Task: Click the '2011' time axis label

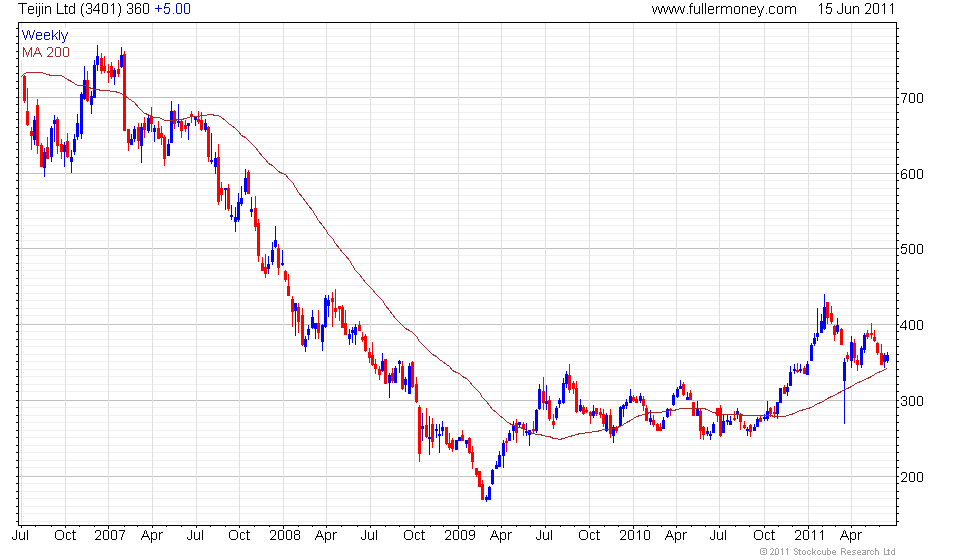Action: 809,536
